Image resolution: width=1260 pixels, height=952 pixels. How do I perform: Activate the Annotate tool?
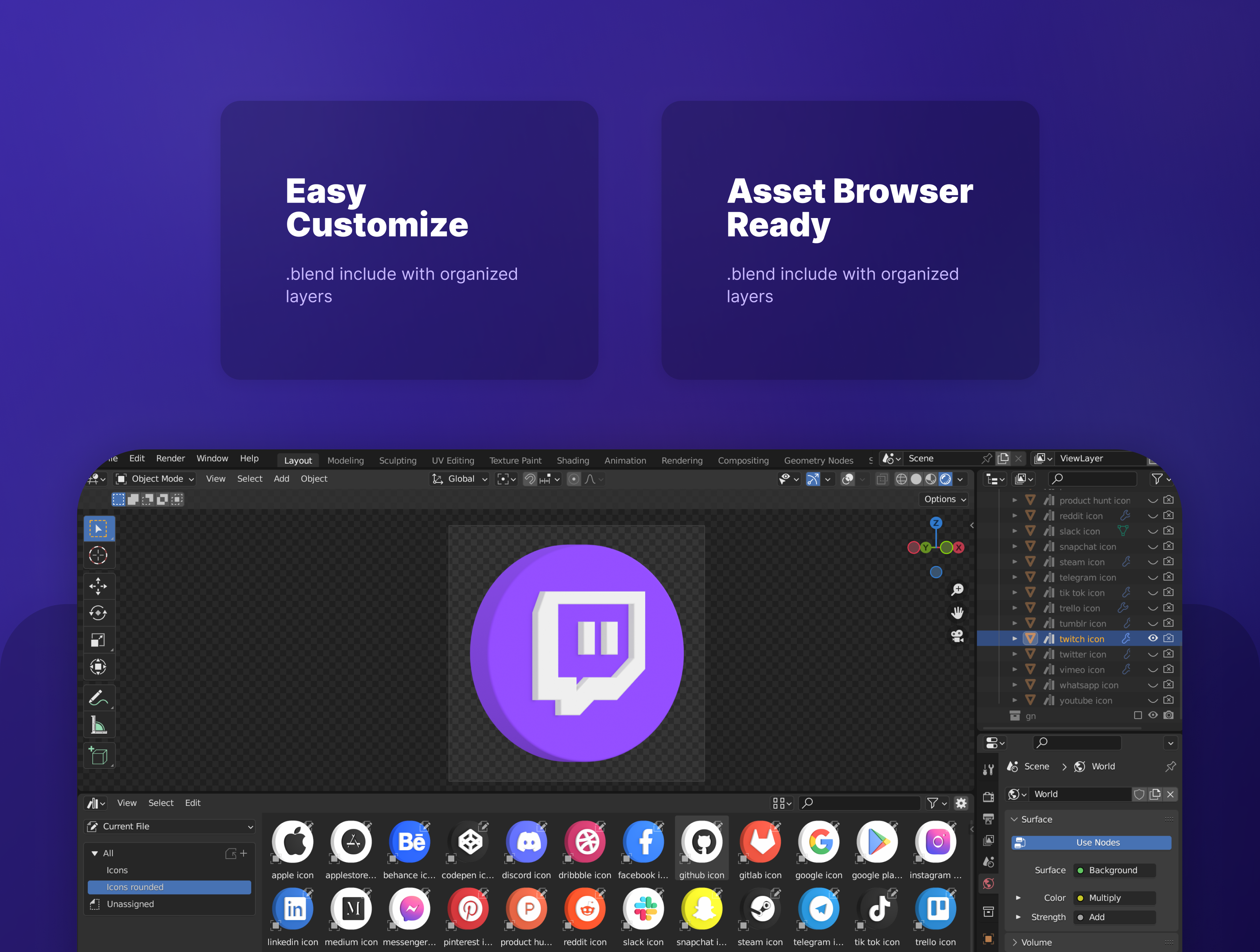click(x=99, y=697)
